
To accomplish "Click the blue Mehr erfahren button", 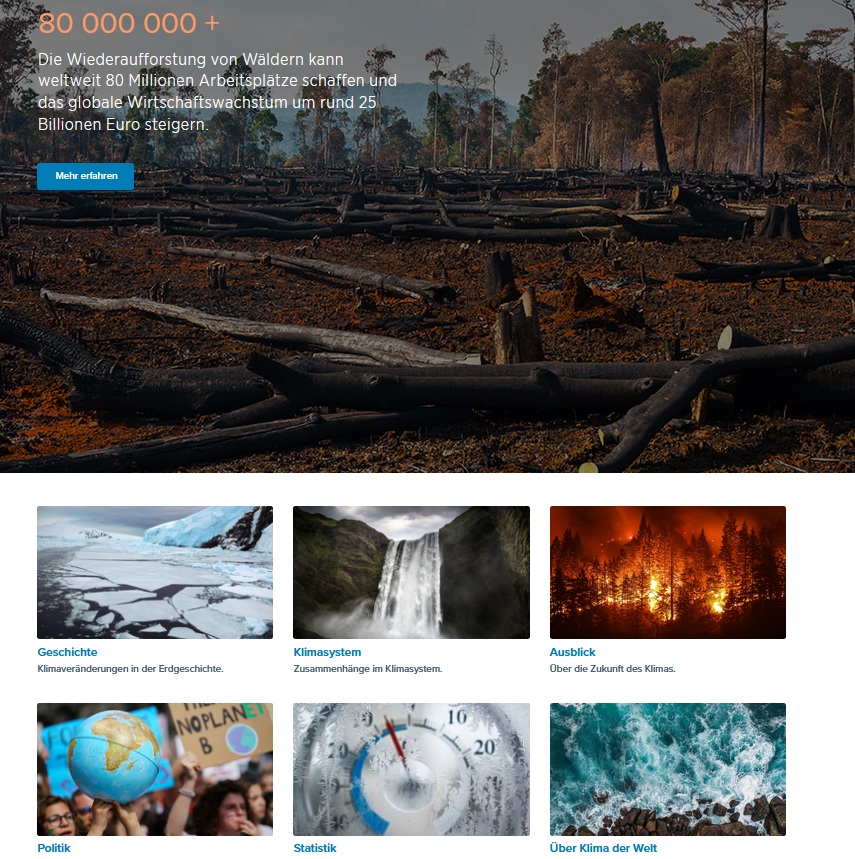I will pos(85,176).
